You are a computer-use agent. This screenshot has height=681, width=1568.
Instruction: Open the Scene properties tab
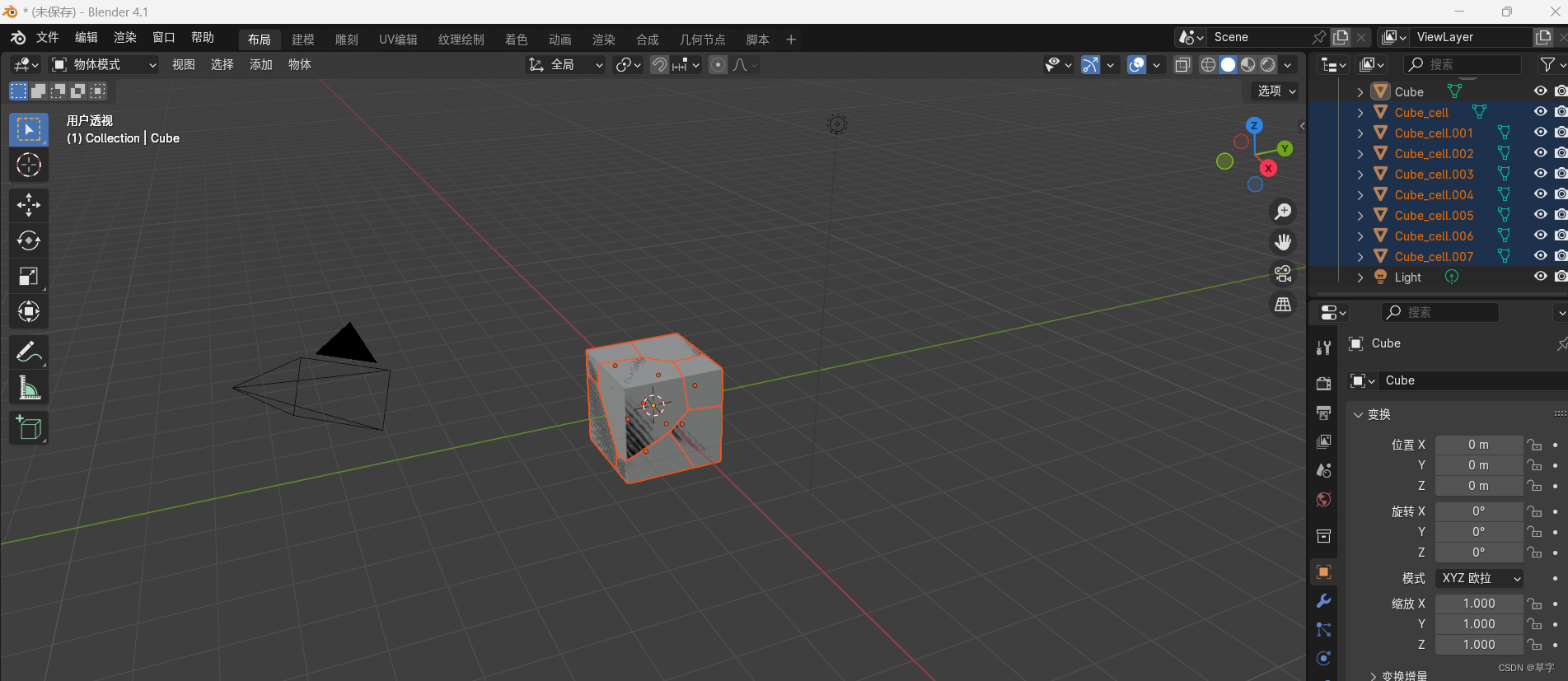point(1323,470)
